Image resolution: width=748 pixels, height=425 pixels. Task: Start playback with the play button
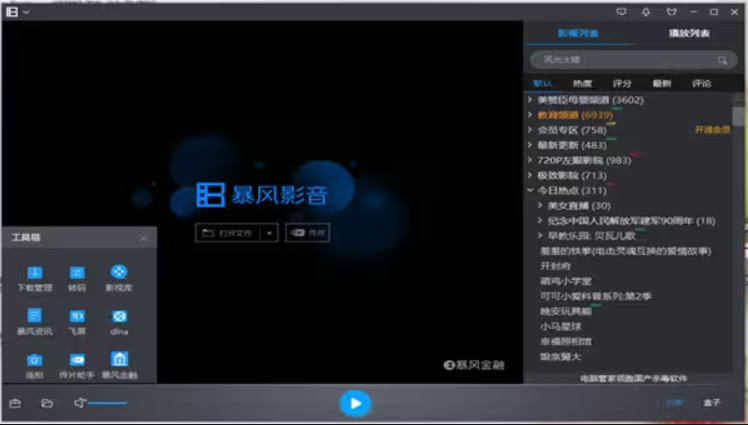(355, 404)
